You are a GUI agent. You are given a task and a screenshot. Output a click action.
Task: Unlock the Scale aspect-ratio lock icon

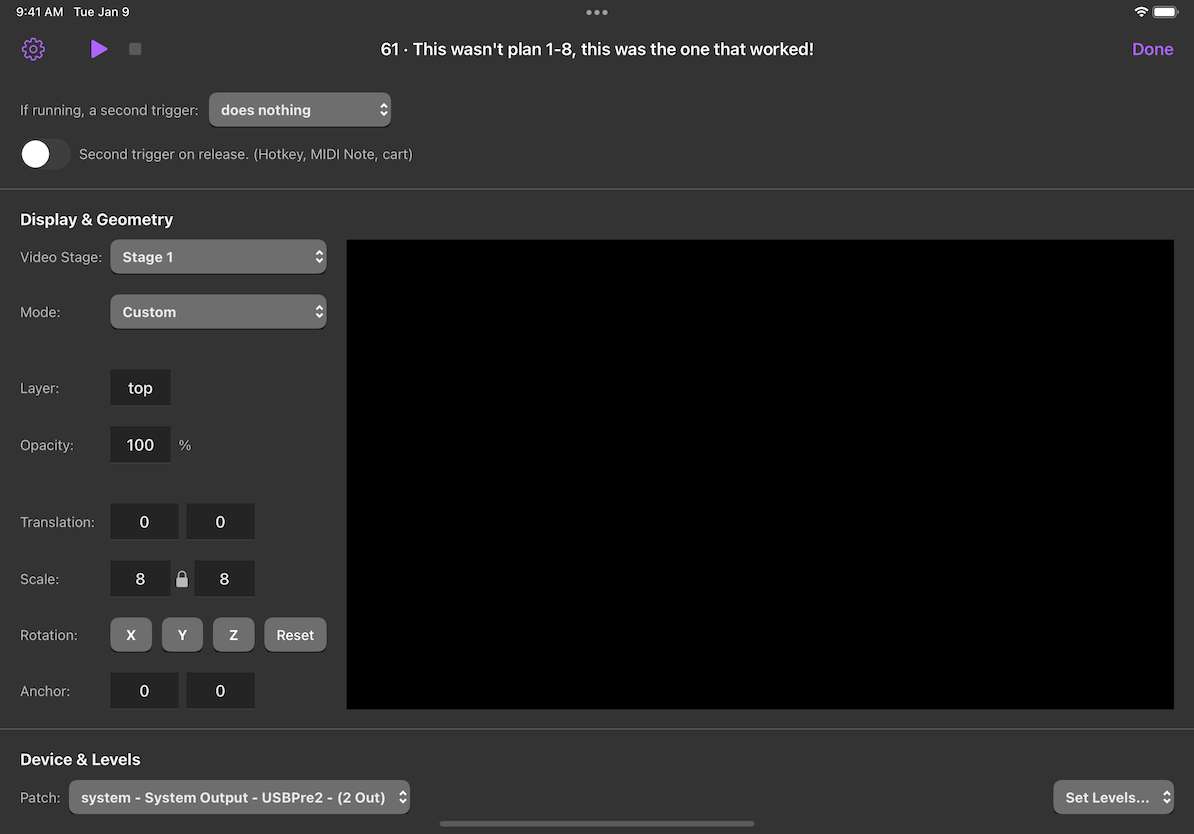(x=182, y=578)
